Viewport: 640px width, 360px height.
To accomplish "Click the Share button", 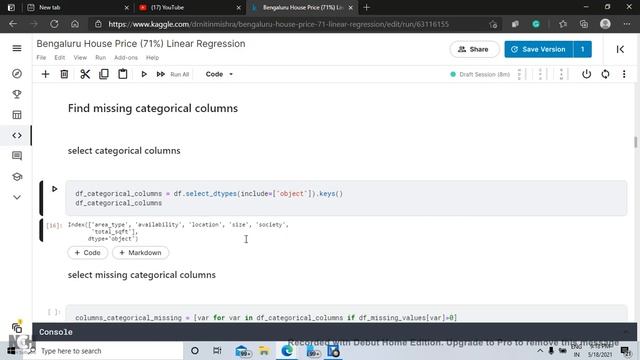I will coord(474,49).
